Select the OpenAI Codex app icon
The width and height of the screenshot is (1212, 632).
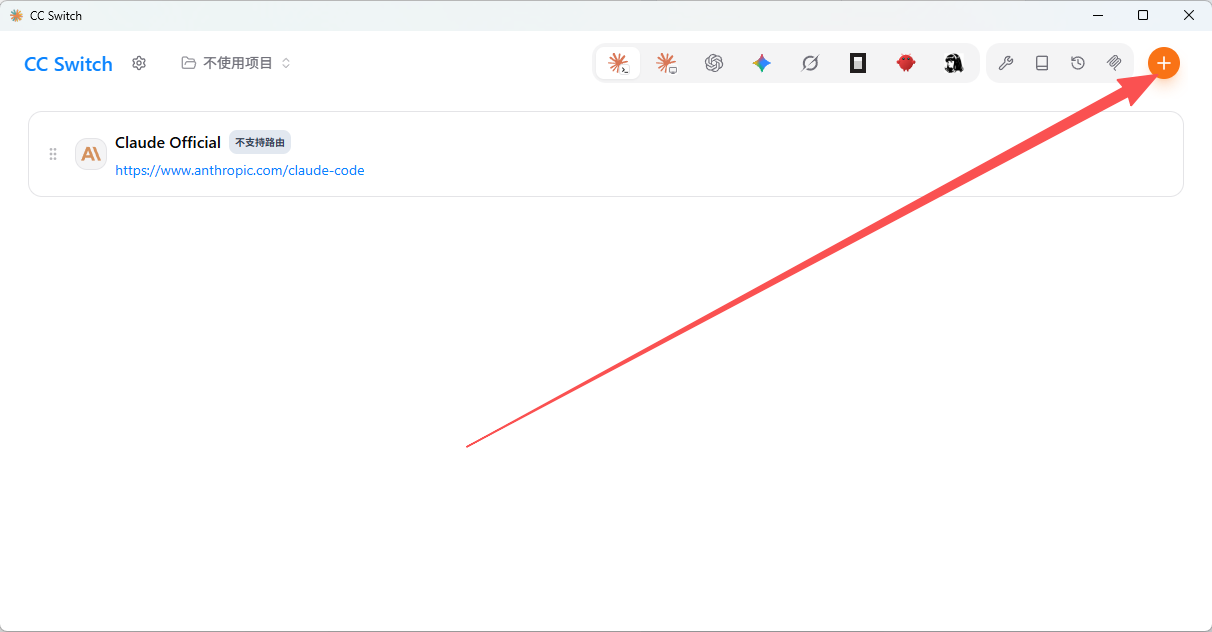(x=714, y=63)
